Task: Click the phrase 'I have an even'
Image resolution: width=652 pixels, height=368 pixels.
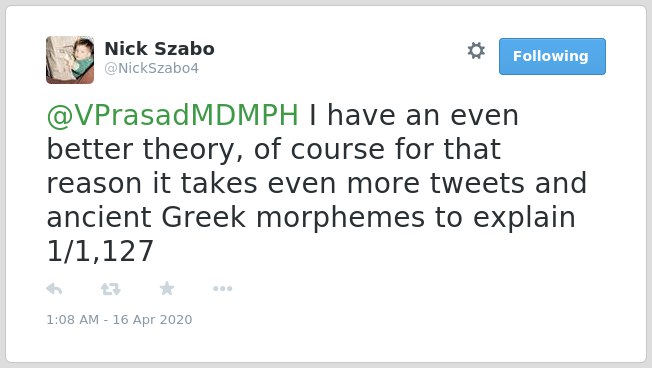Action: pyautogui.click(x=414, y=115)
